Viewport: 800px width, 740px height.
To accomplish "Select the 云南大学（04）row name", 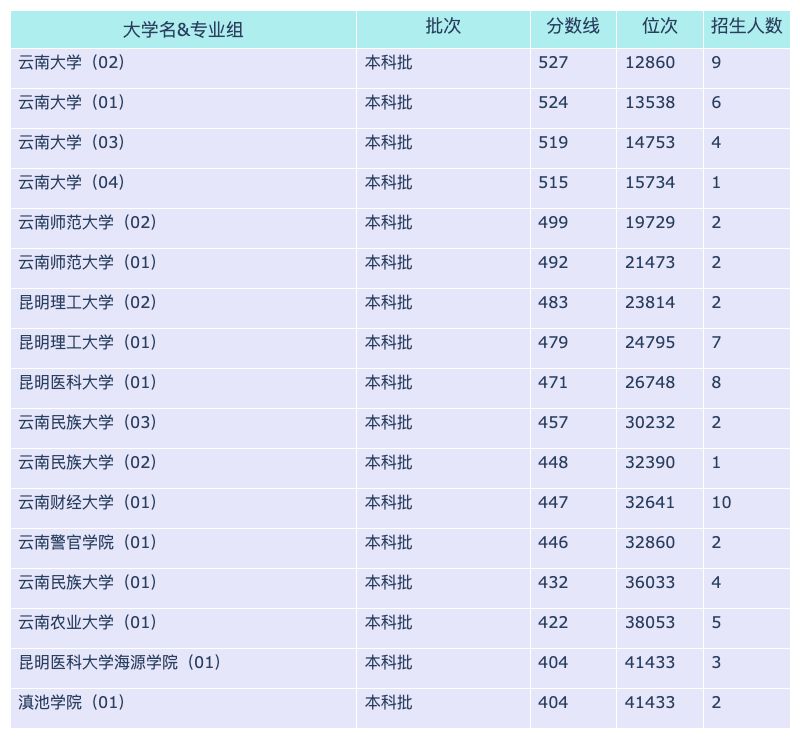I will point(71,182).
